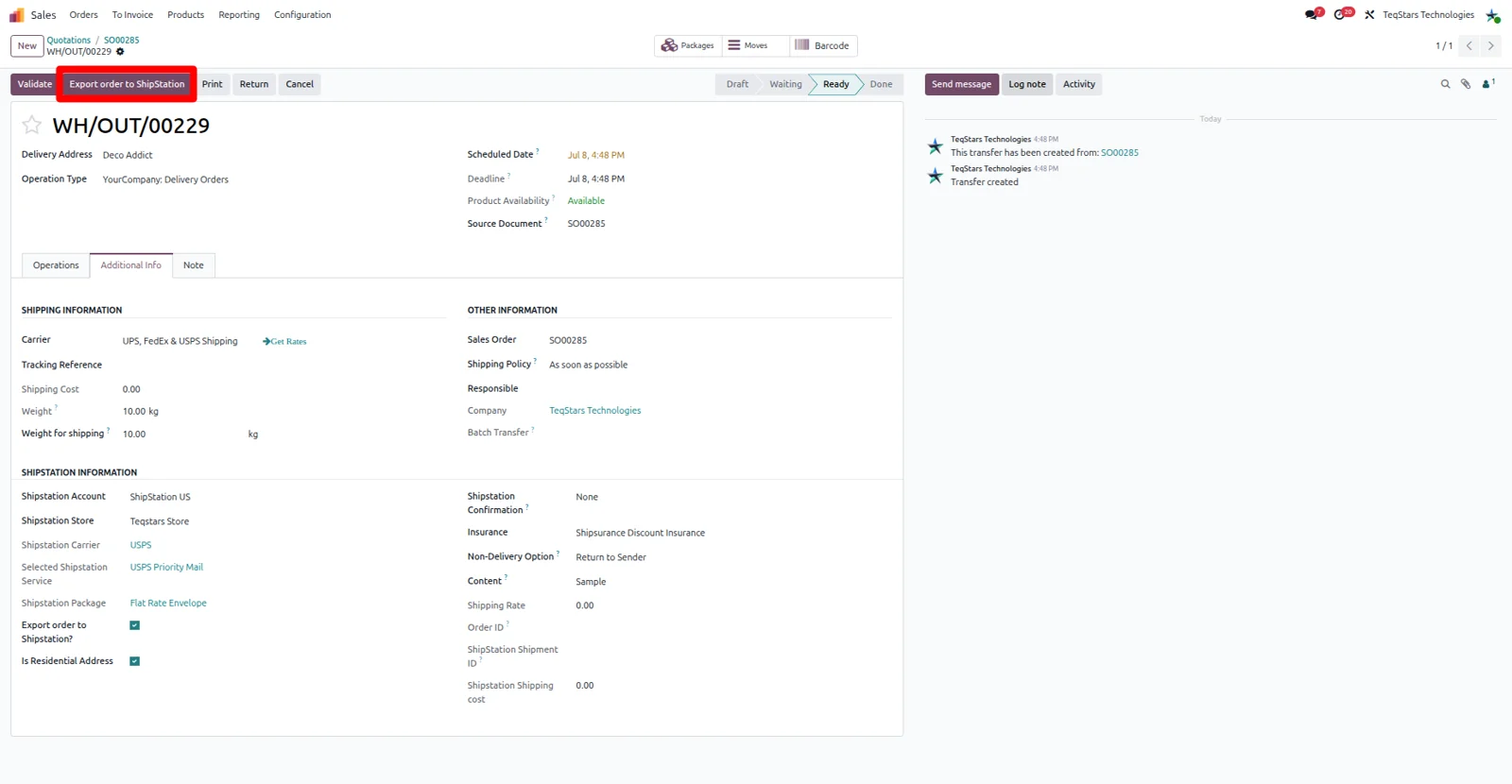Mark WH/OUT/00229 as favorite with star

pos(32,125)
